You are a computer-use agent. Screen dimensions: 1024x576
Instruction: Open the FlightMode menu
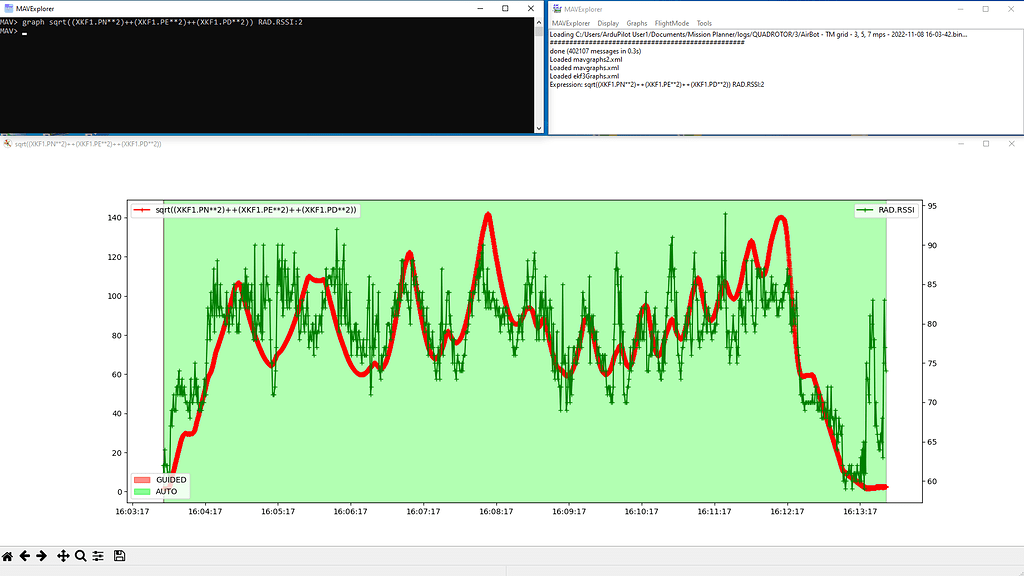click(671, 22)
